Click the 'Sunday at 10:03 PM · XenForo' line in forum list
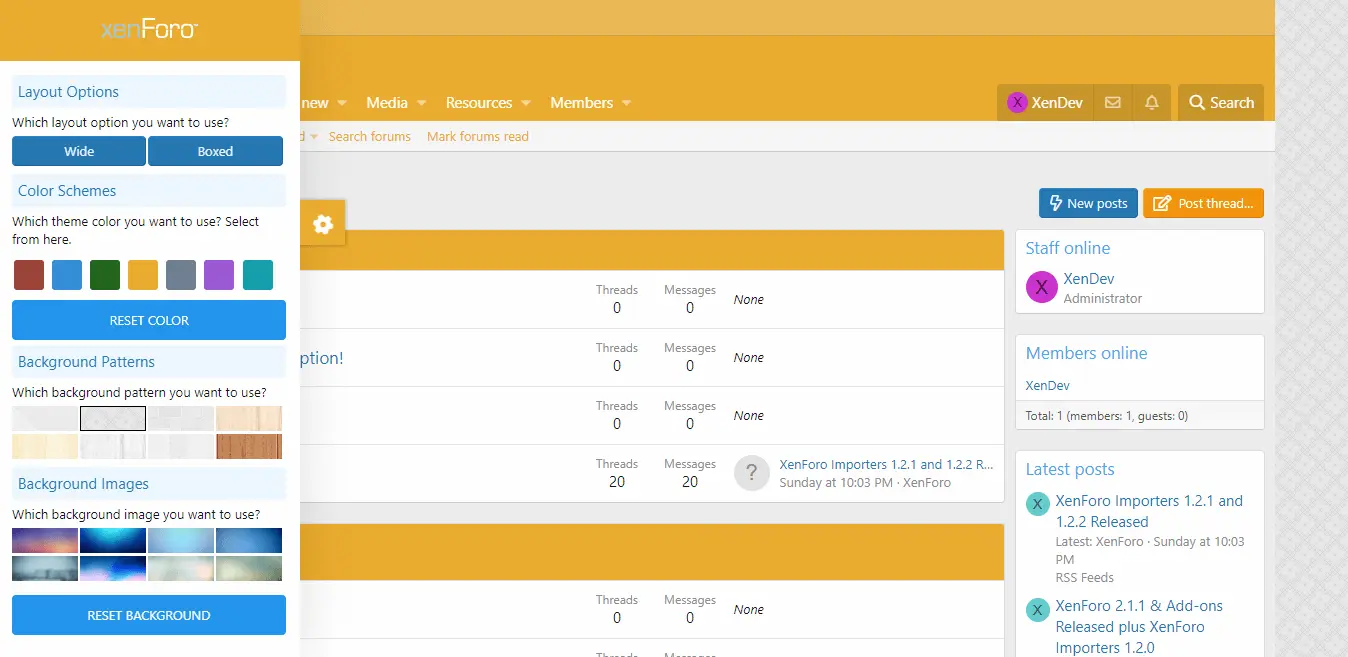 tap(865, 482)
